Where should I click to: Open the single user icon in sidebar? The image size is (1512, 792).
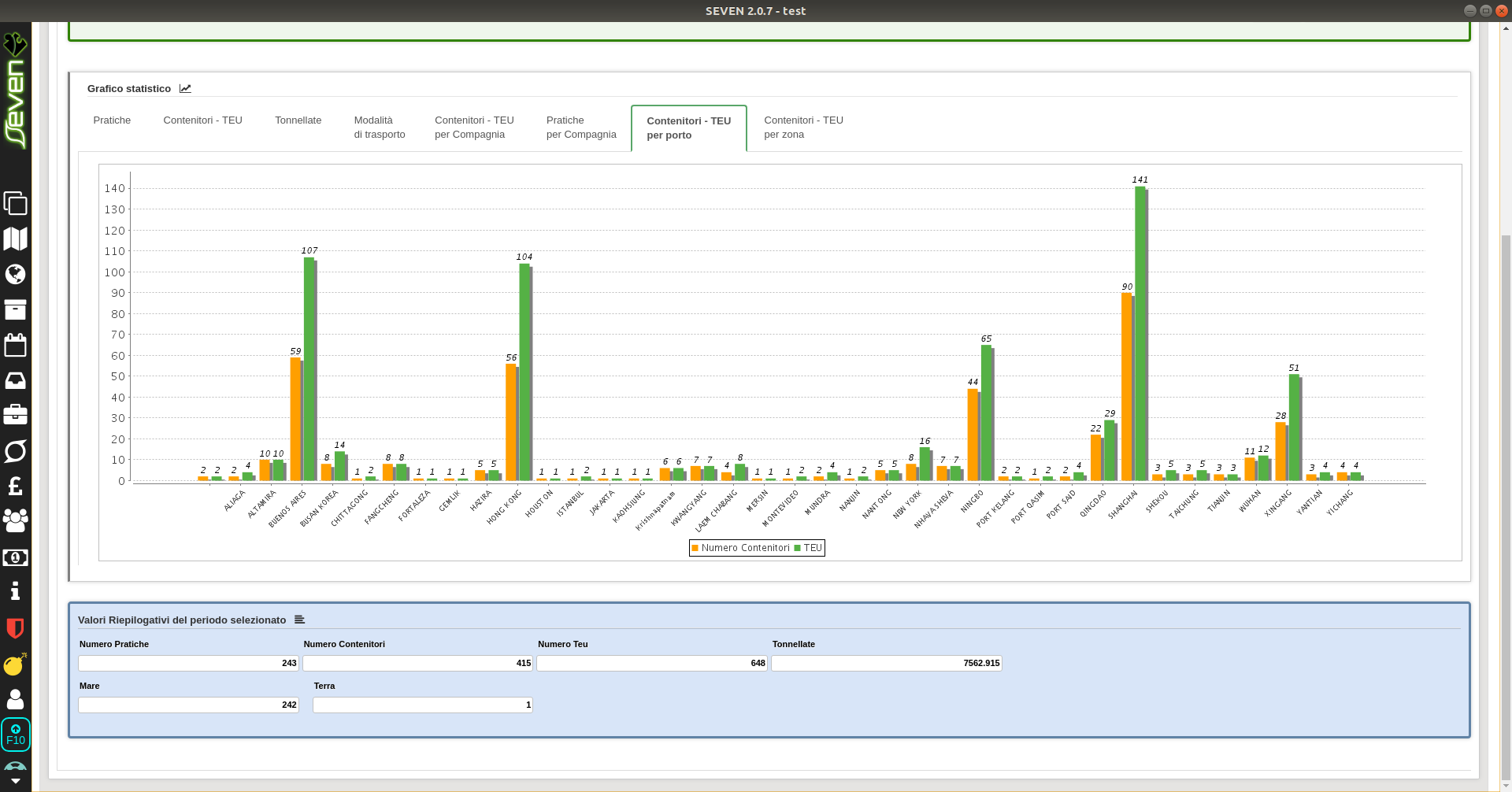[x=15, y=699]
